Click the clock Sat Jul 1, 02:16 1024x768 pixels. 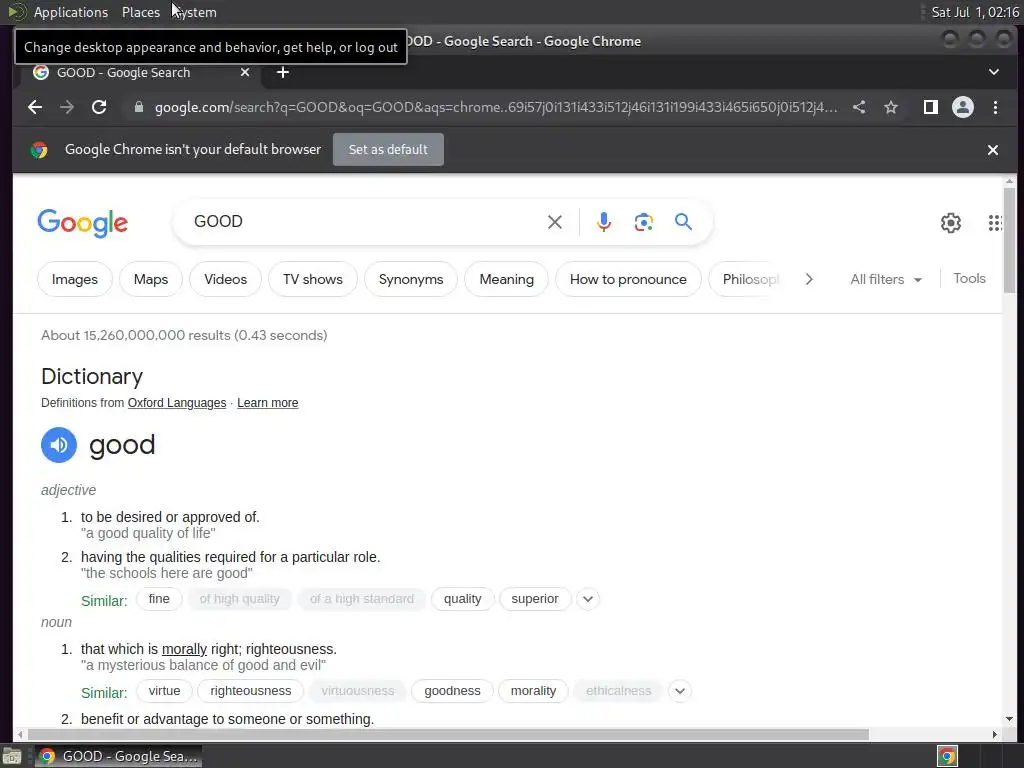pyautogui.click(x=974, y=12)
